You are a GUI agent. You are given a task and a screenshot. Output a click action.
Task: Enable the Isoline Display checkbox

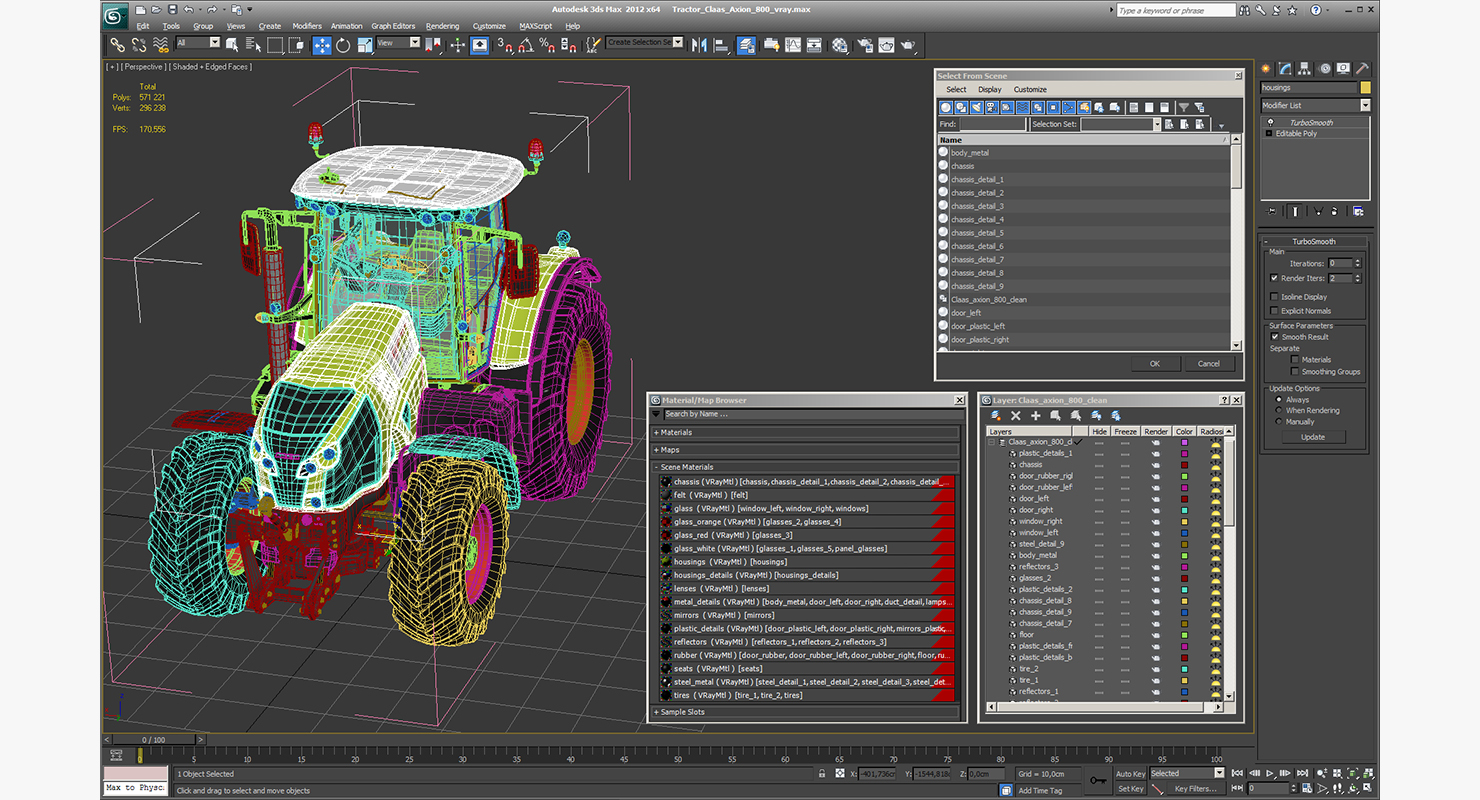click(x=1274, y=297)
